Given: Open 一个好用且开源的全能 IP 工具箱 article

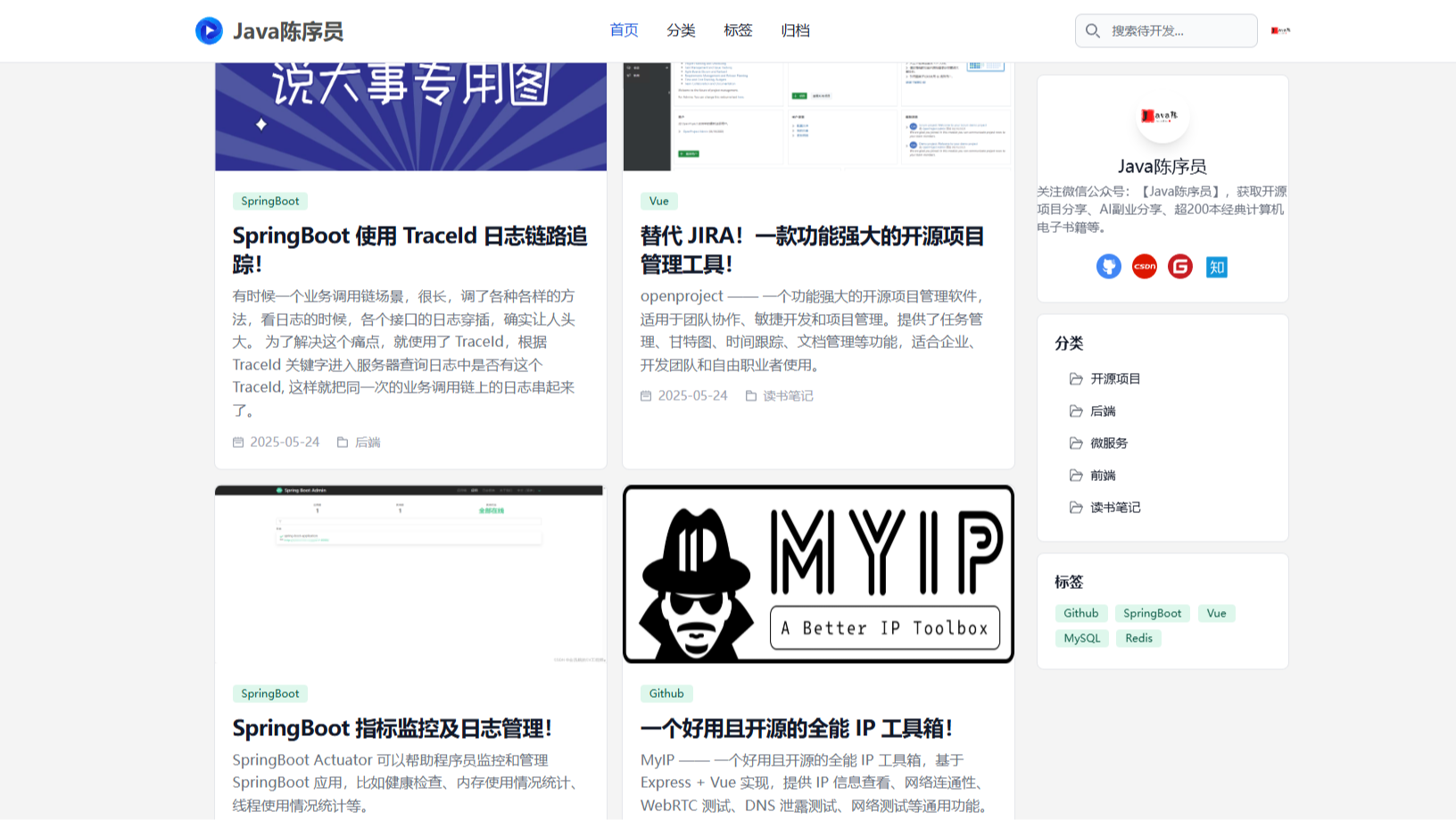Looking at the screenshot, I should coord(797,728).
